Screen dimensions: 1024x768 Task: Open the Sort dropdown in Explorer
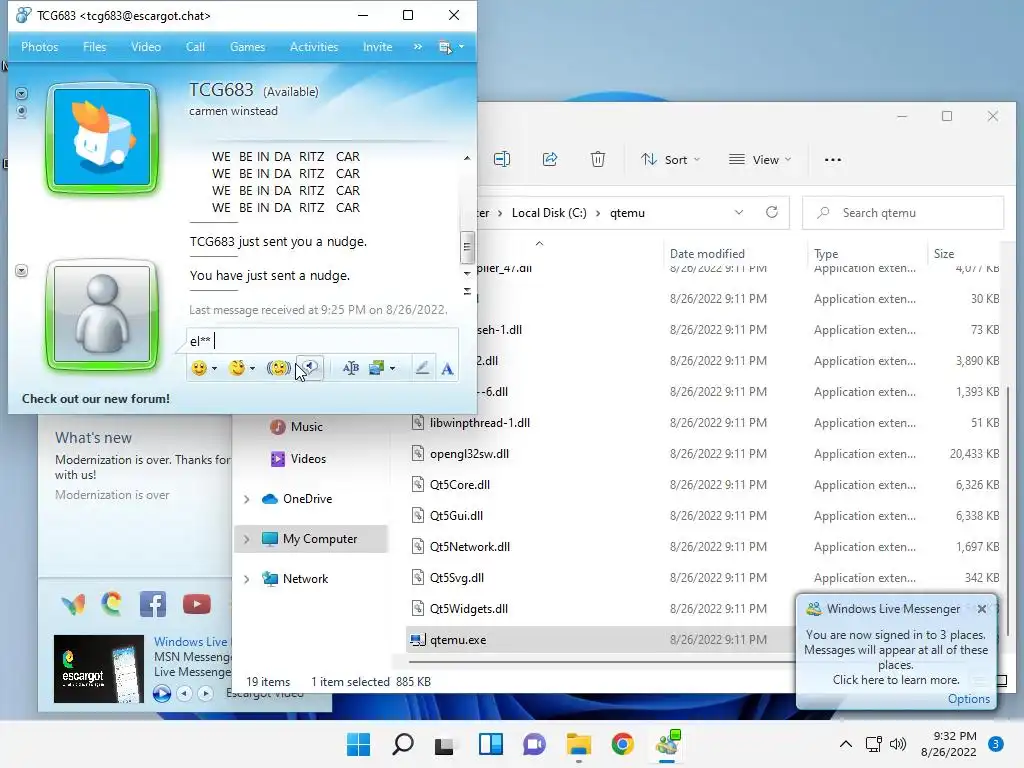coord(670,159)
